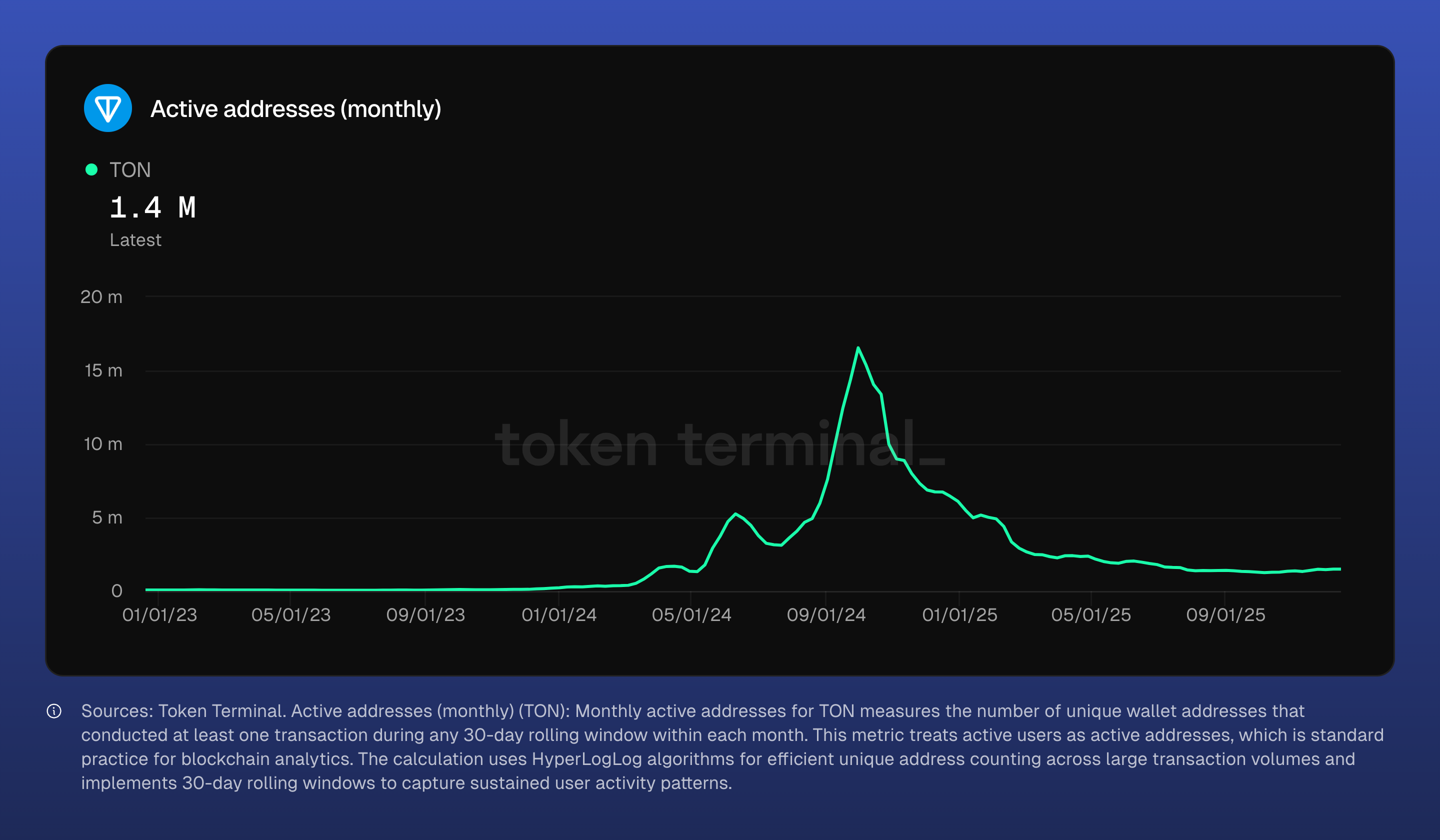The image size is (1440, 840).
Task: Click the chart peak near 09/01/24
Action: pyautogui.click(x=859, y=348)
